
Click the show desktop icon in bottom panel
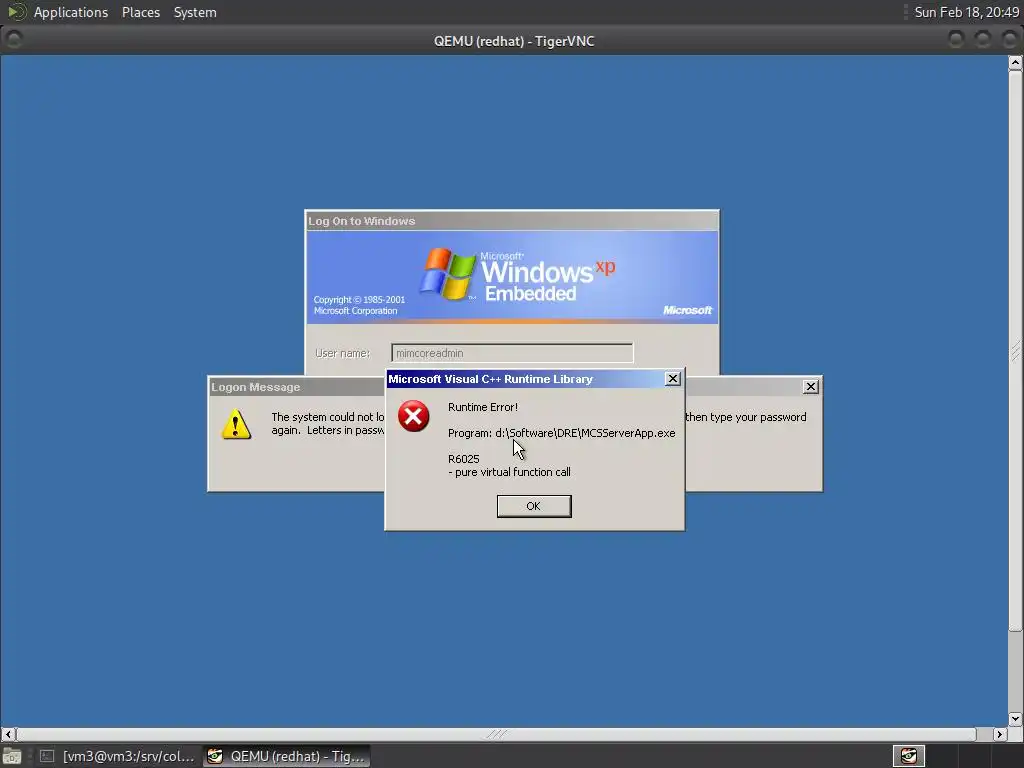(12, 756)
